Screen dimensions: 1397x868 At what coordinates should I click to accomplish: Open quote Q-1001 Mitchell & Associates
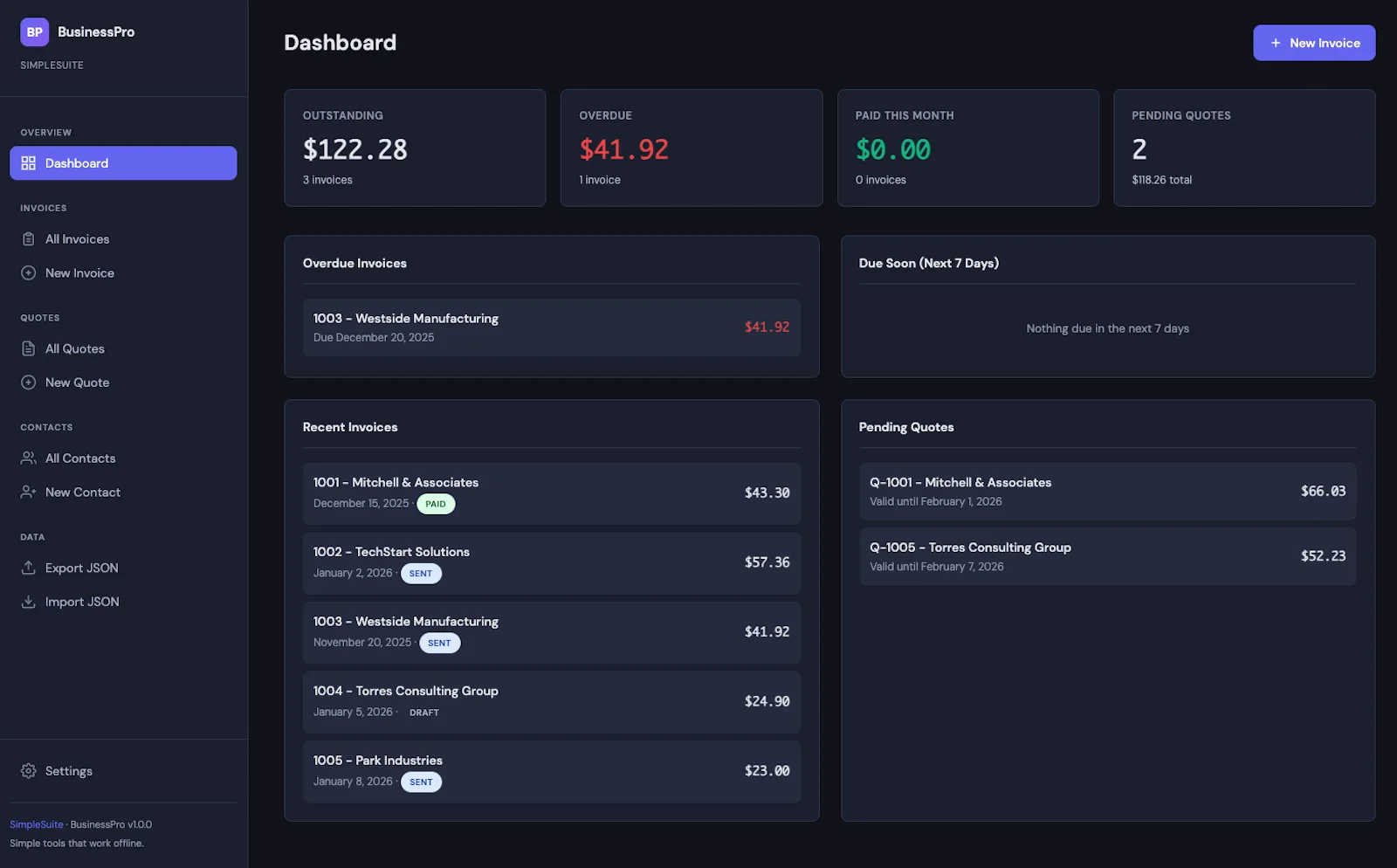coord(1106,492)
